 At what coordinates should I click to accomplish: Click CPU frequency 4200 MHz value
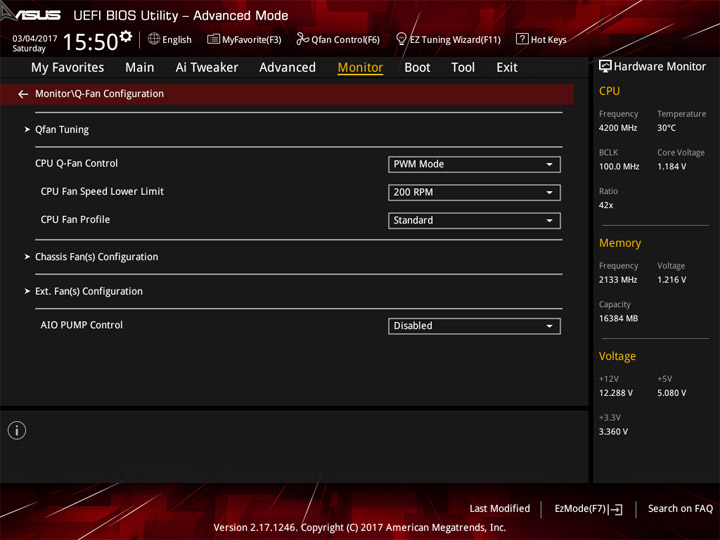tap(618, 128)
